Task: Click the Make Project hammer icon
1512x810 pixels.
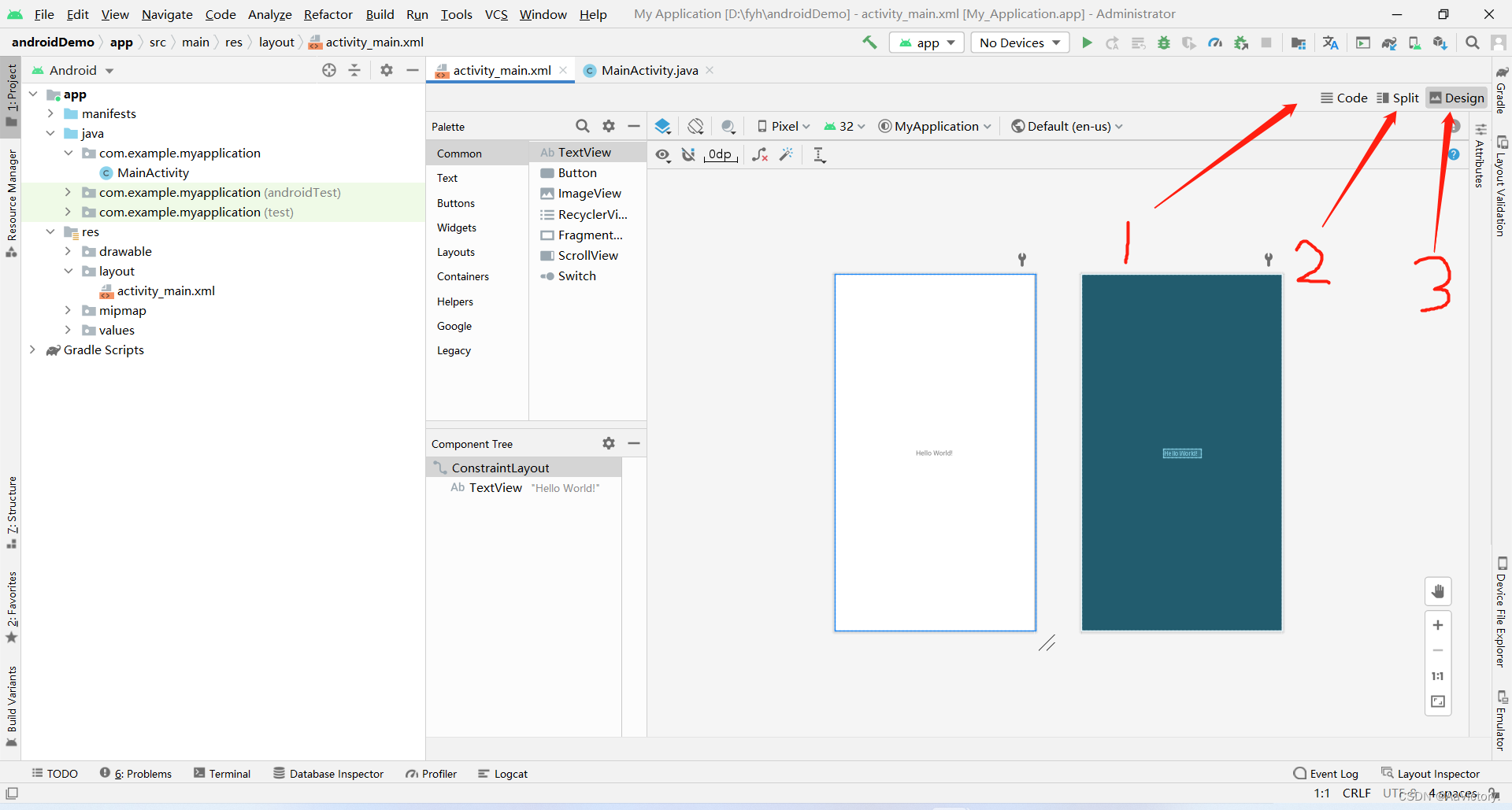Action: [x=869, y=43]
